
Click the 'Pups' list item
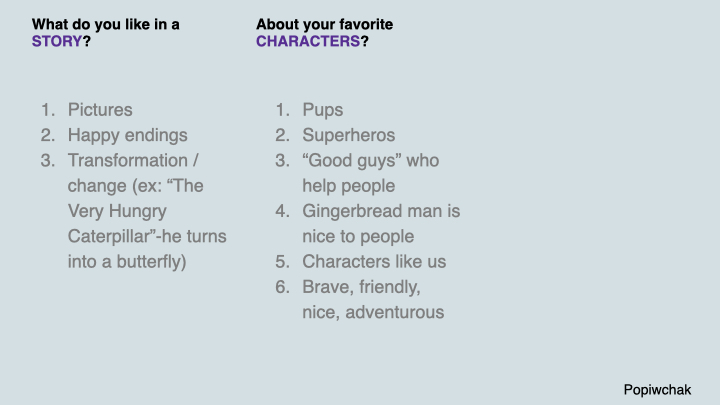coord(323,110)
